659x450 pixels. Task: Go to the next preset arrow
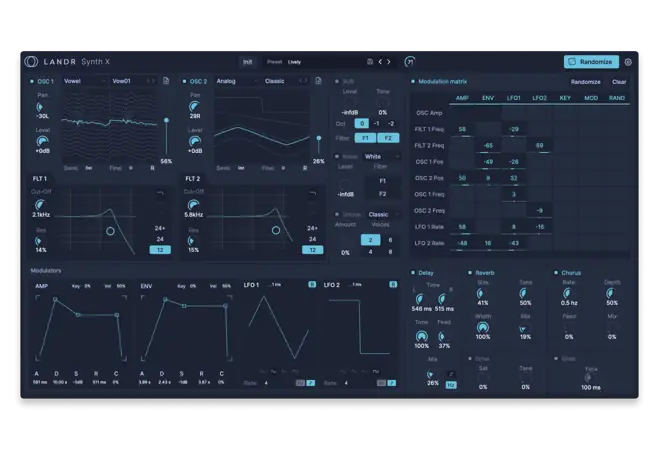coord(389,61)
